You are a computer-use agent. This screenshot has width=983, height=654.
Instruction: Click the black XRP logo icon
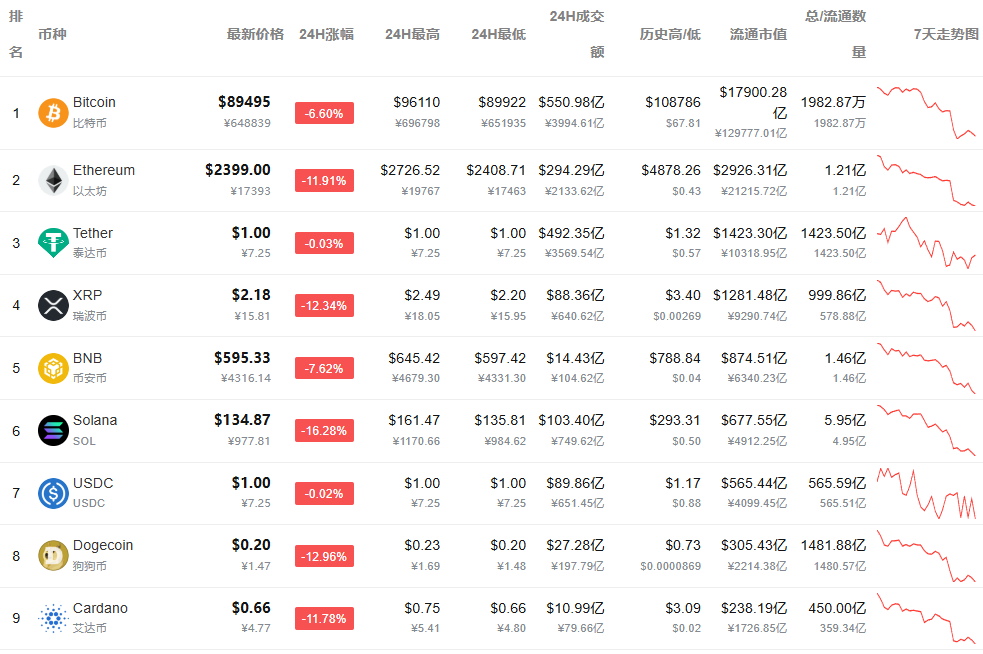point(53,305)
